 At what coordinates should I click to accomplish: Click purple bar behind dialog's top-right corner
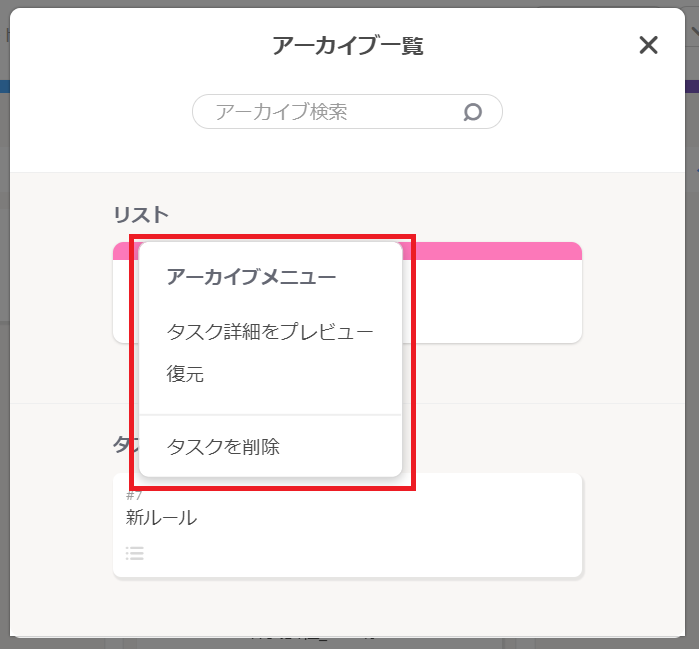pos(692,87)
